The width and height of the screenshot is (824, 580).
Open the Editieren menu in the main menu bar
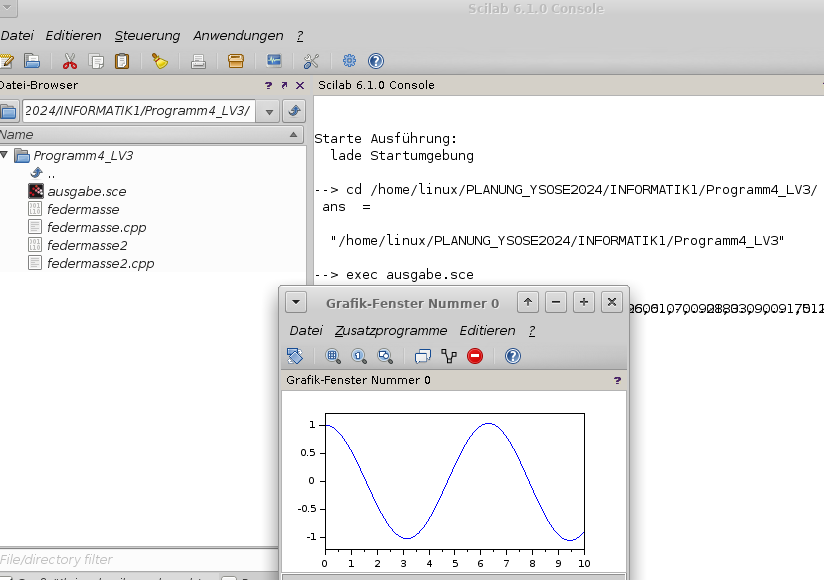(73, 36)
